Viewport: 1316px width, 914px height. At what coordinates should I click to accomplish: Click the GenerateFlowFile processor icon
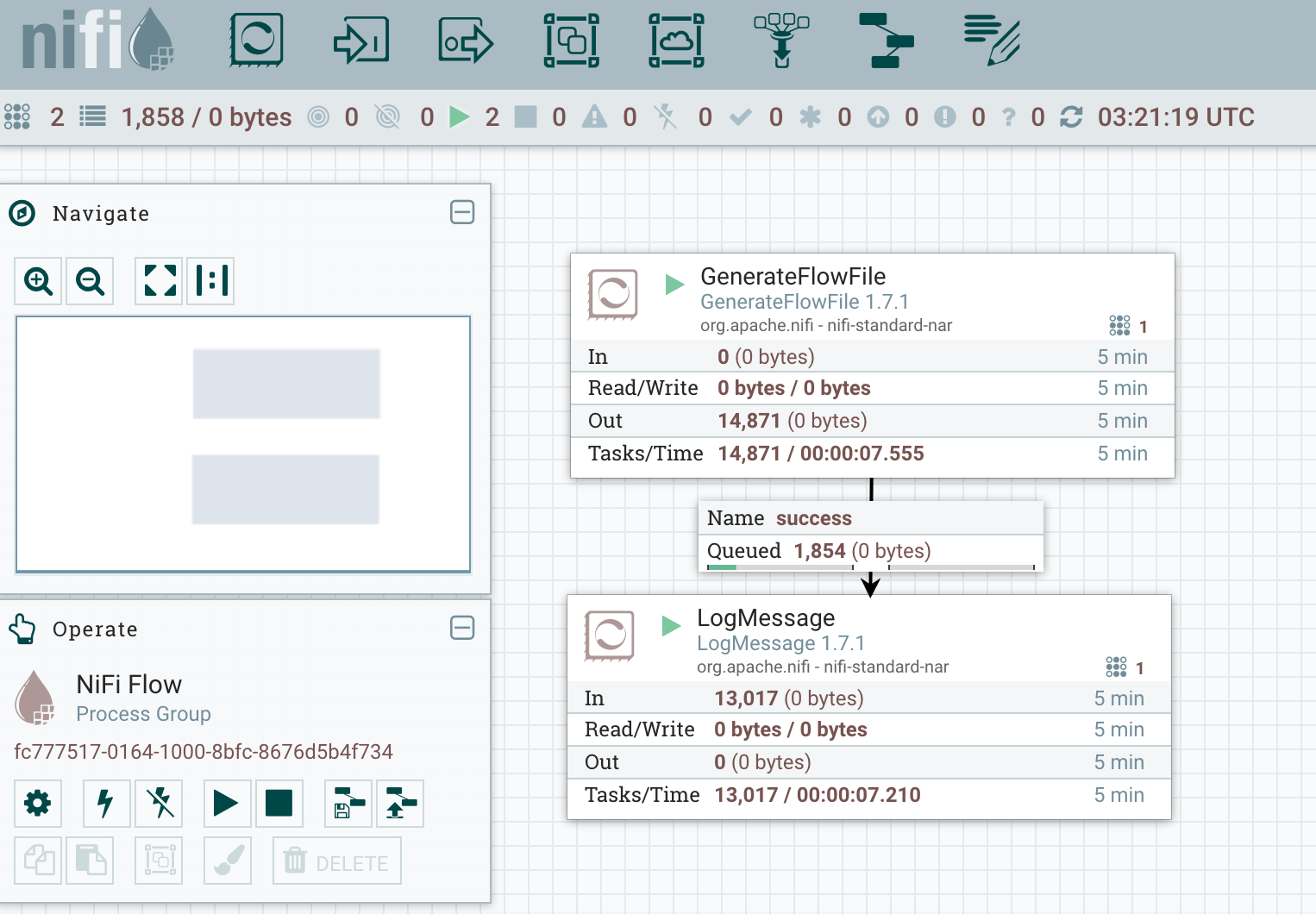pos(613,294)
